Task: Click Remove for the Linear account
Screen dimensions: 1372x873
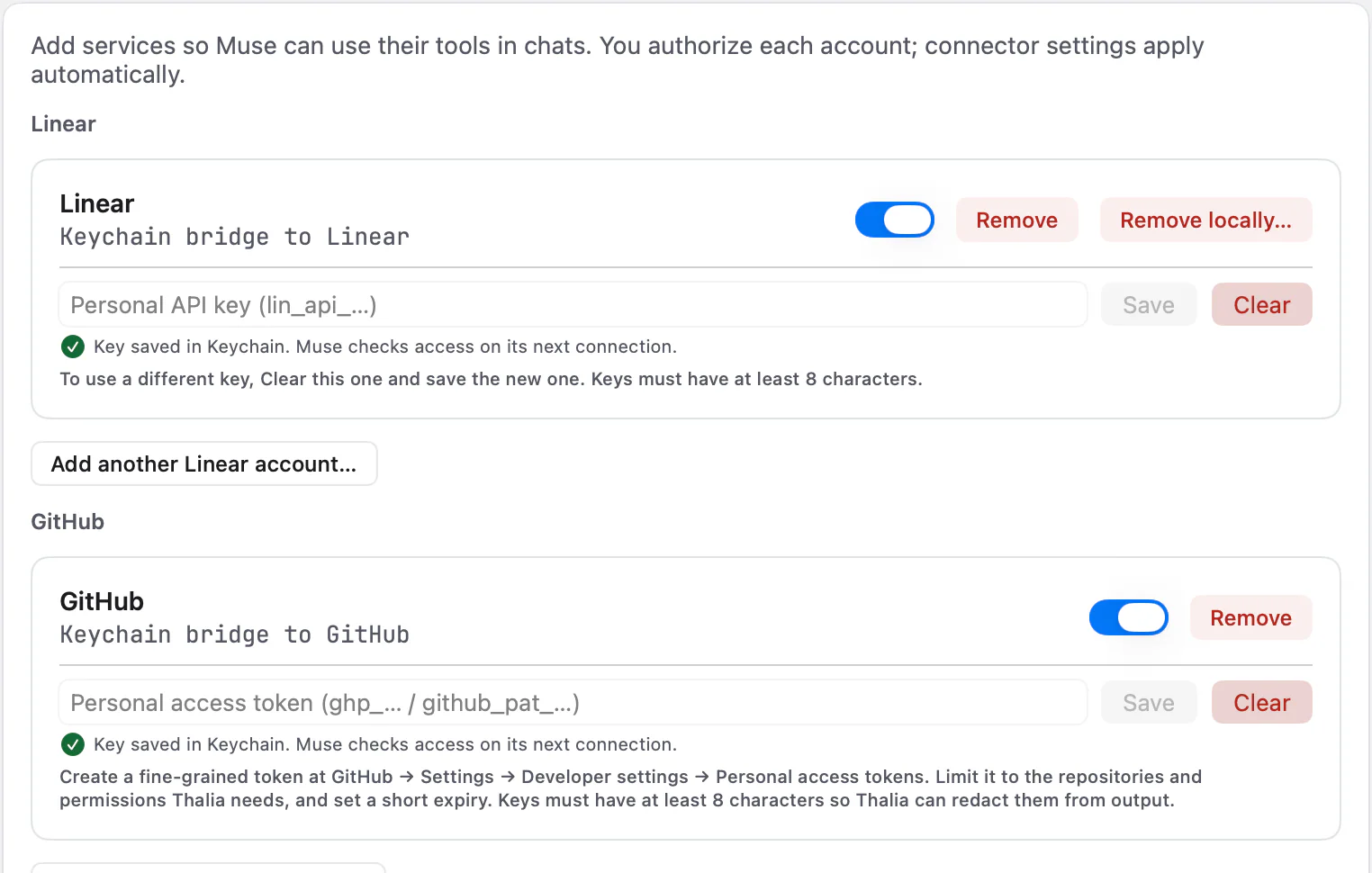Action: (1016, 220)
